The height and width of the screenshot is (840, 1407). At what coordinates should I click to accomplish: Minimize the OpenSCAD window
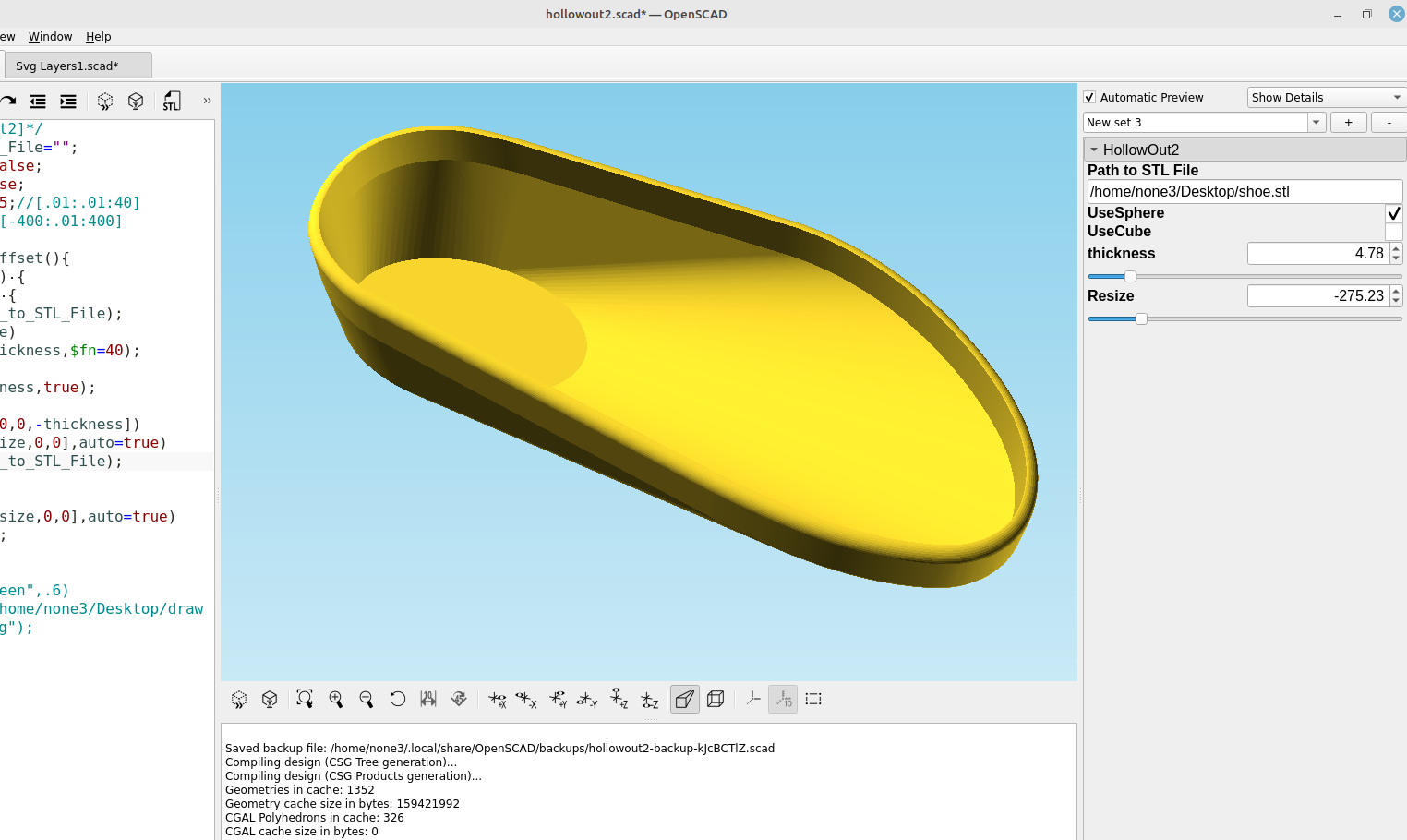[x=1338, y=15]
